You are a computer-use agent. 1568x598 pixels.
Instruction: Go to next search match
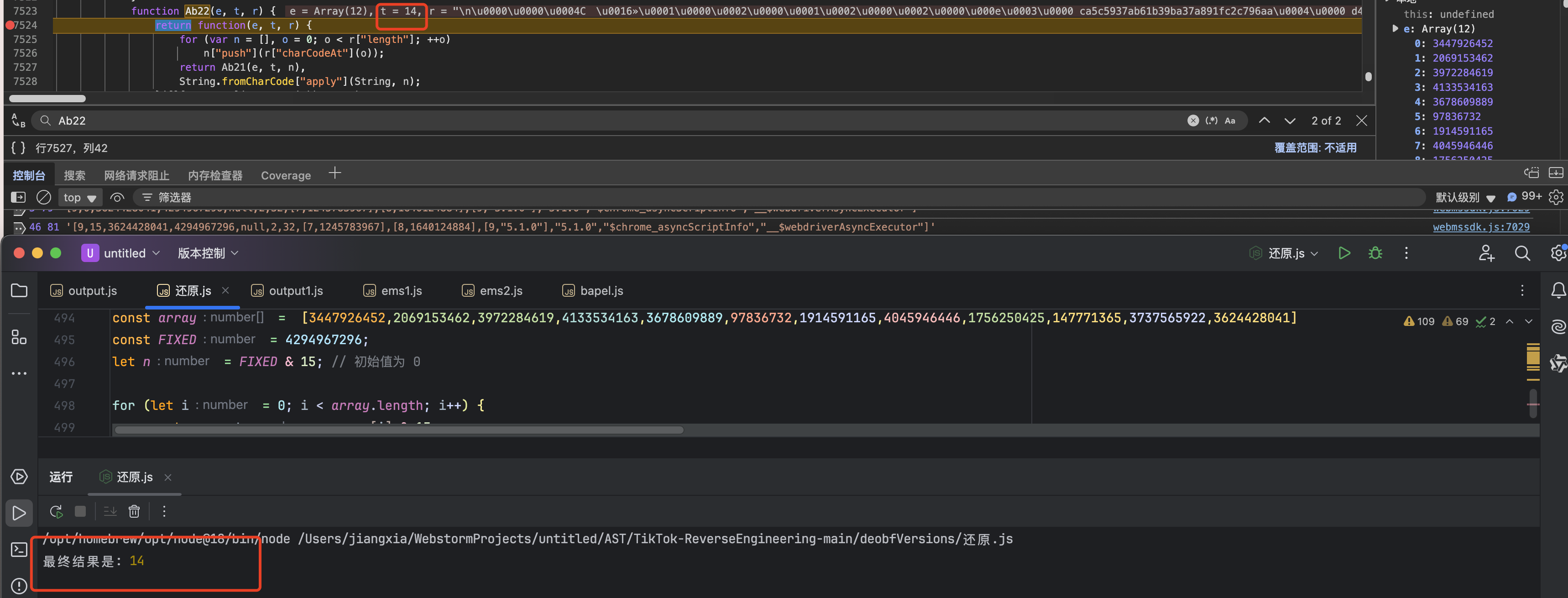click(1290, 121)
